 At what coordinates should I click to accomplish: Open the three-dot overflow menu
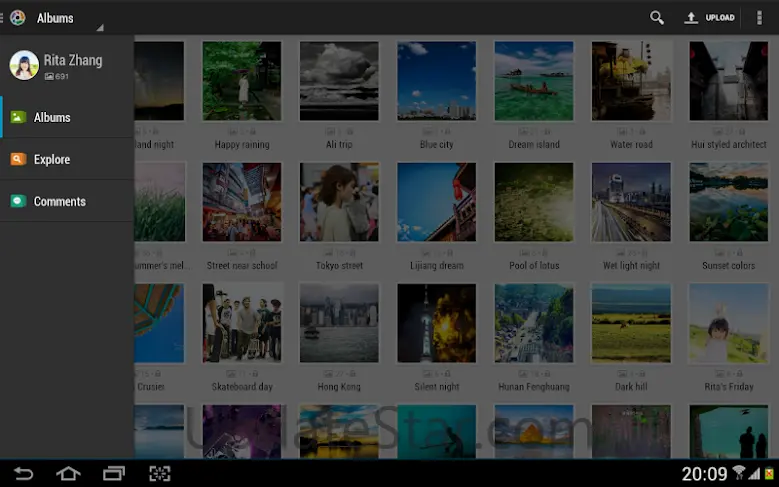pos(758,18)
